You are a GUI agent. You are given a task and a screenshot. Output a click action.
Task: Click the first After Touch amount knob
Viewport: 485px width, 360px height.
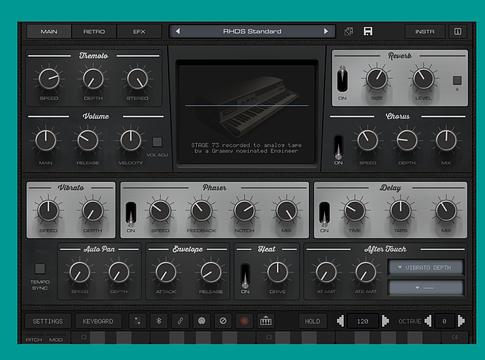tap(326, 272)
